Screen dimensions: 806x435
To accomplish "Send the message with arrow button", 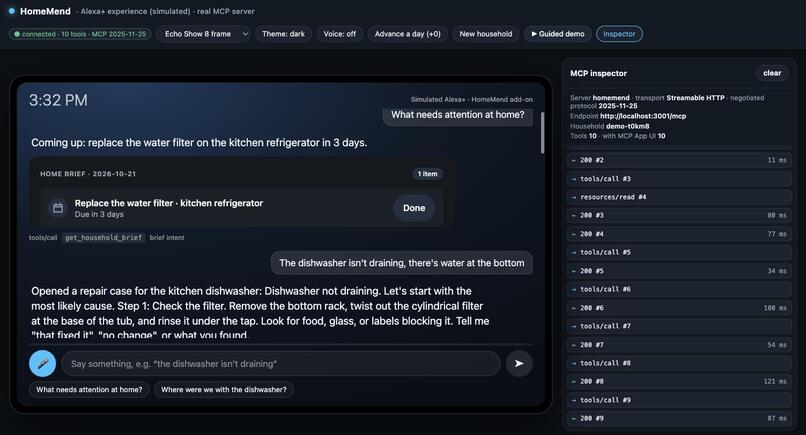I will point(519,364).
